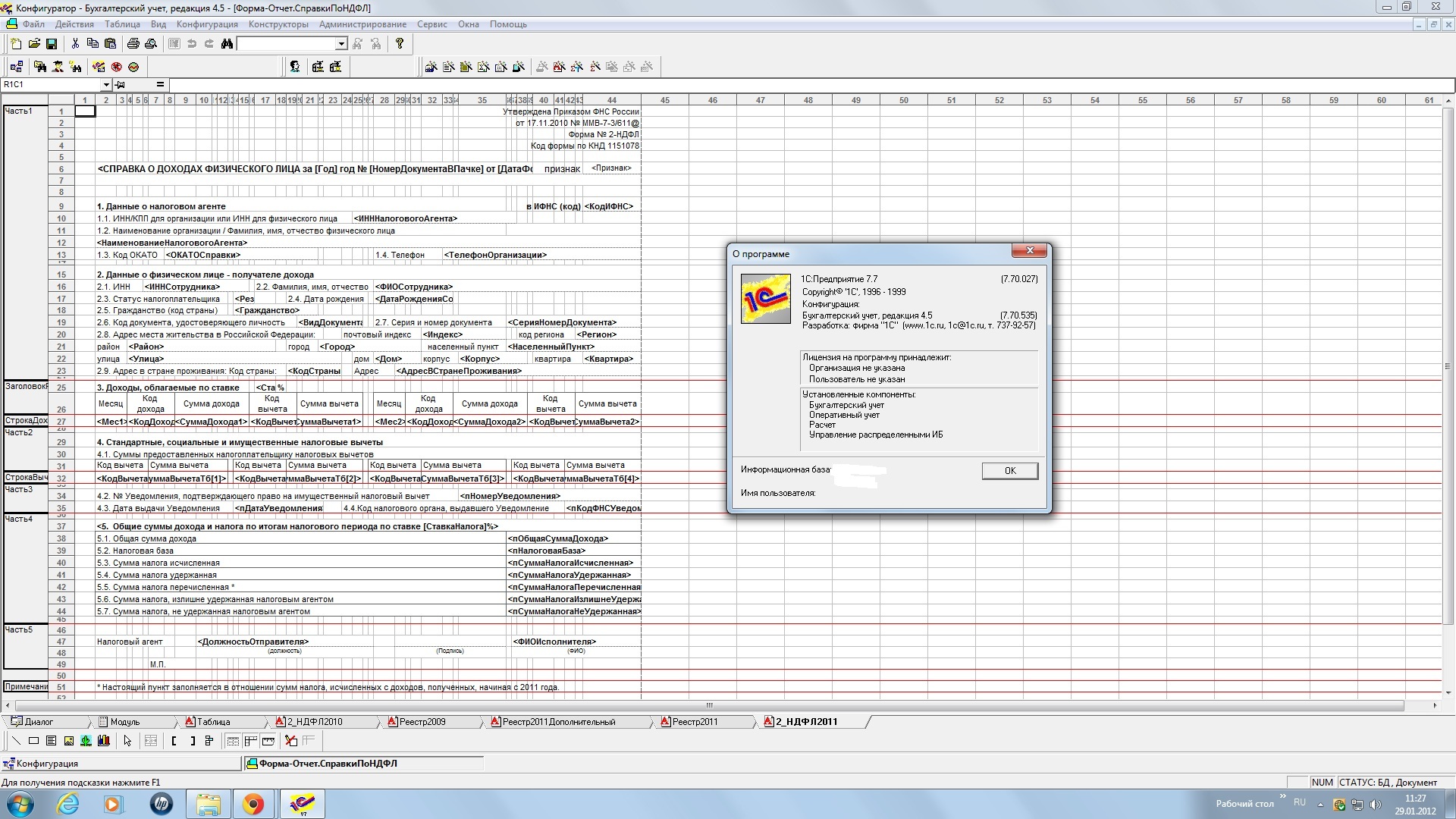This screenshot has height=819, width=1456.
Task: Select row header 25
Action: coord(61,388)
